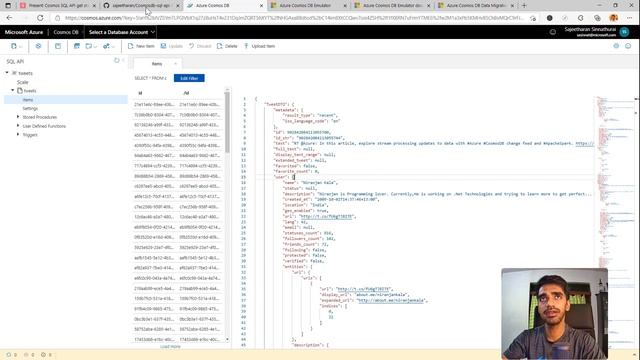
Task: Sort by the /id column header
Action: 186,93
